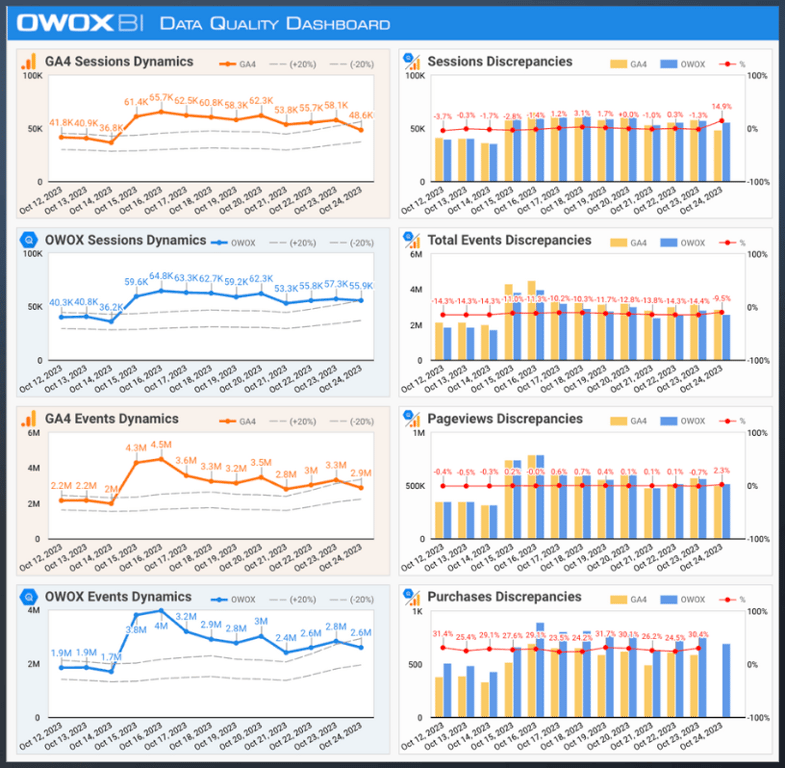This screenshot has height=768, width=785.
Task: Click the 3.1% label in Sessions Discrepancies
Action: coord(582,113)
